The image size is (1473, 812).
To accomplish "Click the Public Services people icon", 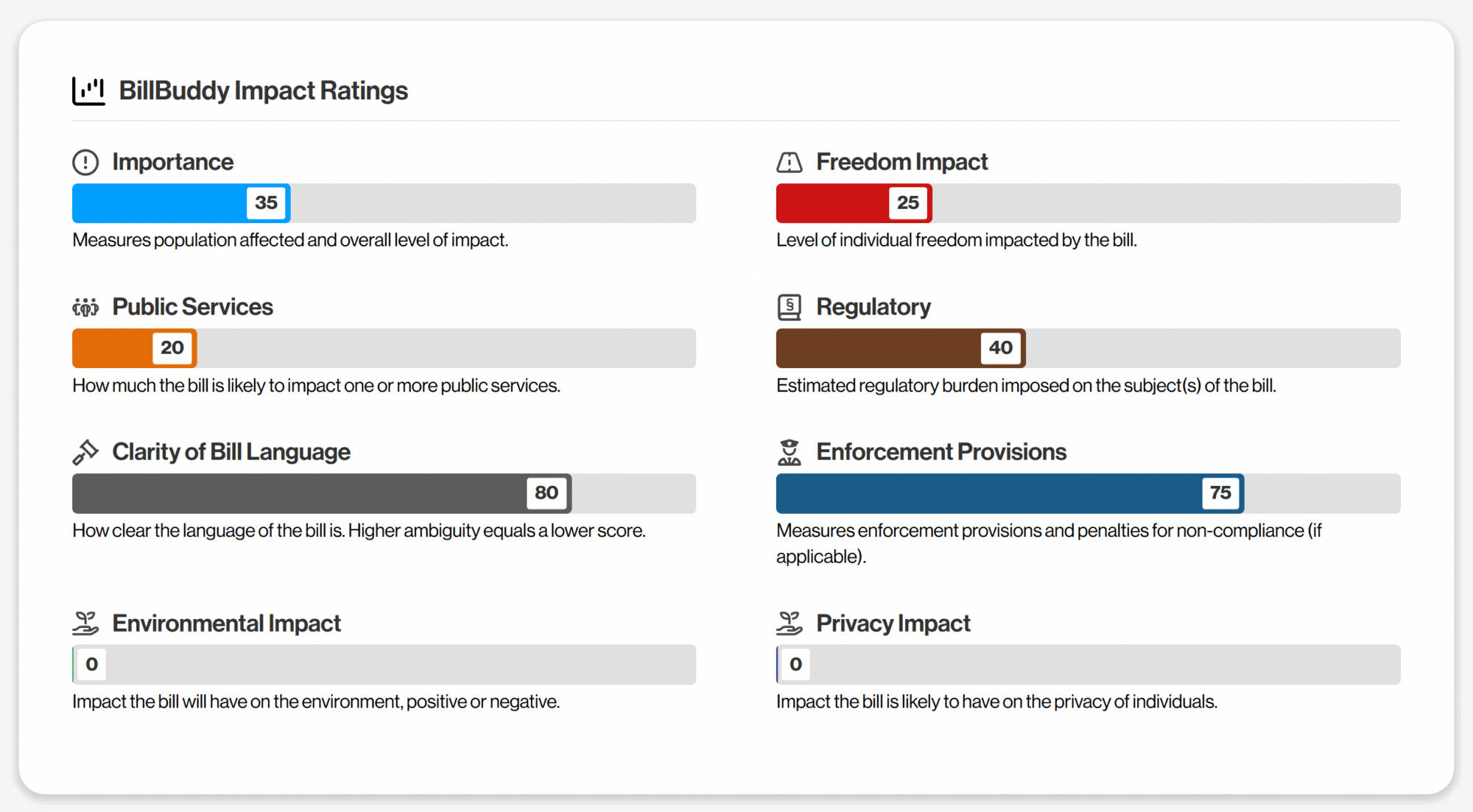I will click(85, 307).
